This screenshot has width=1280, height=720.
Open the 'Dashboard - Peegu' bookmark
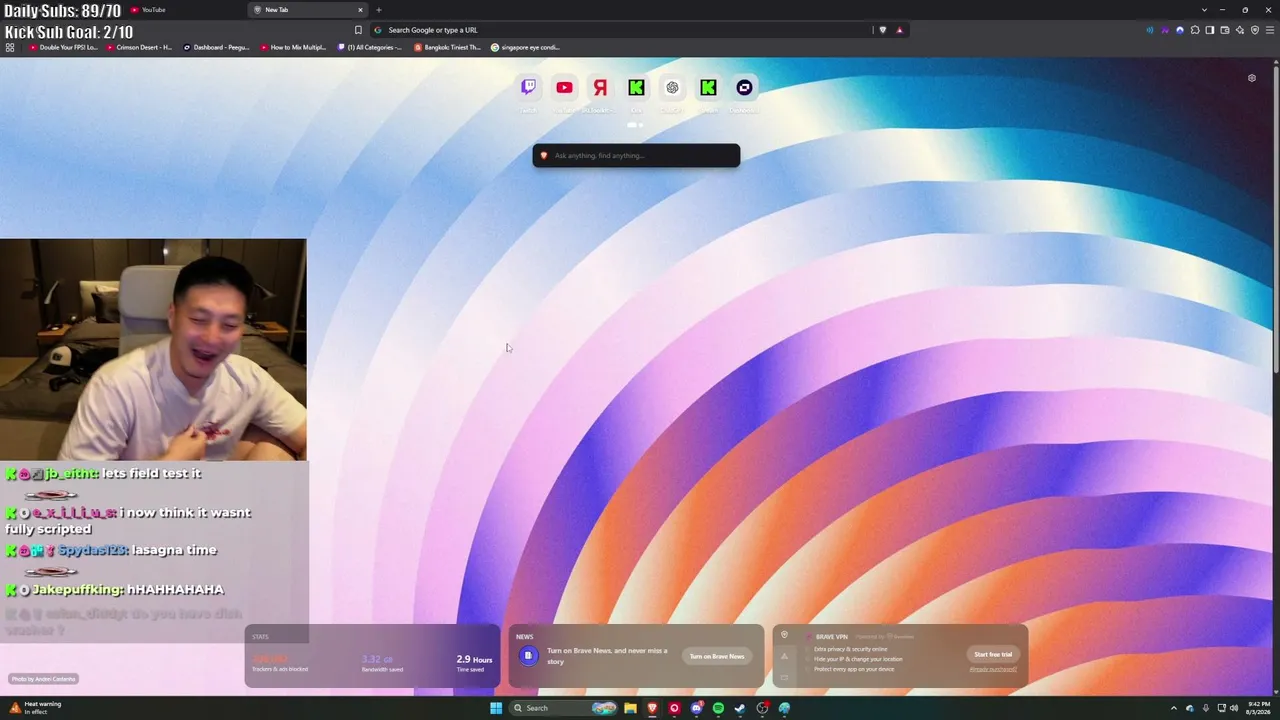coord(217,47)
